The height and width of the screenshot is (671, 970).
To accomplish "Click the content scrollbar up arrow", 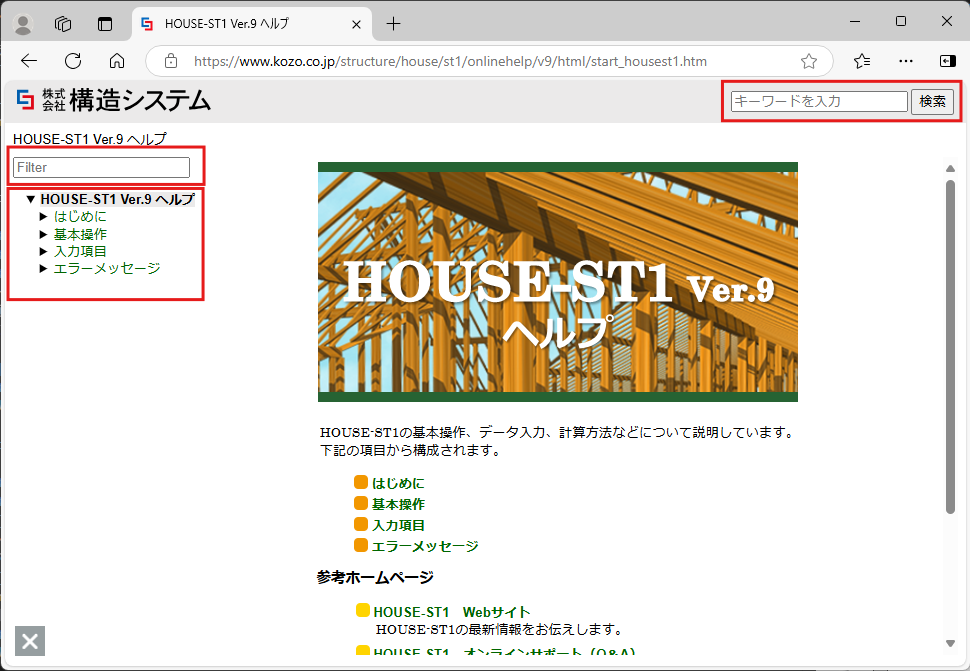I will 951,168.
